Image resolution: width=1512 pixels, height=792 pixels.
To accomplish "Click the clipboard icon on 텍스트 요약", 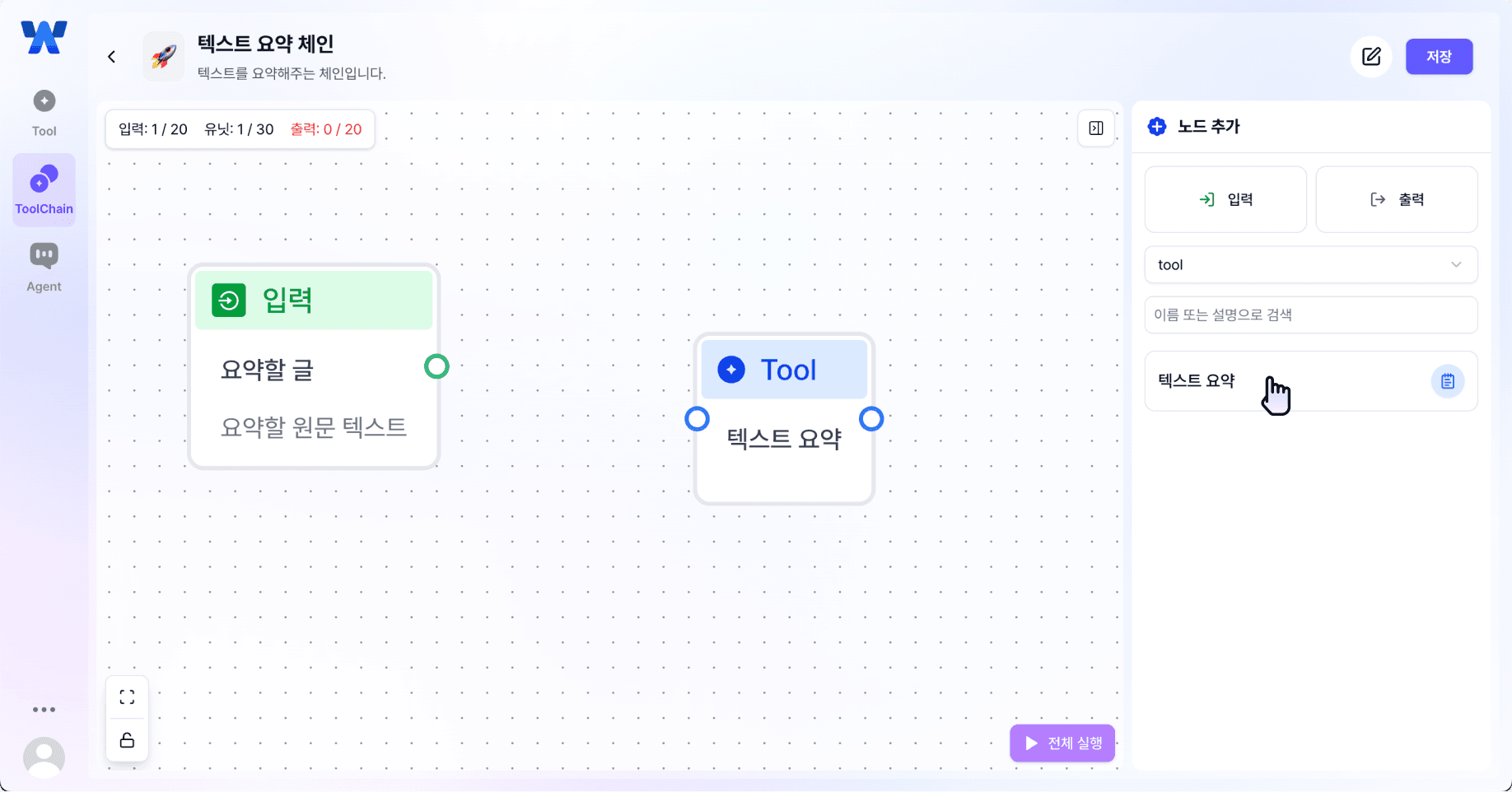I will coord(1447,381).
